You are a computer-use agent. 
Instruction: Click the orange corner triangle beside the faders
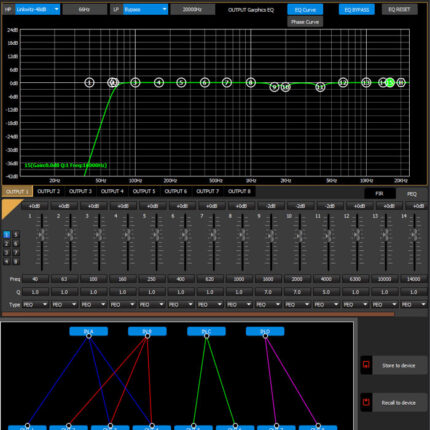click(9, 207)
